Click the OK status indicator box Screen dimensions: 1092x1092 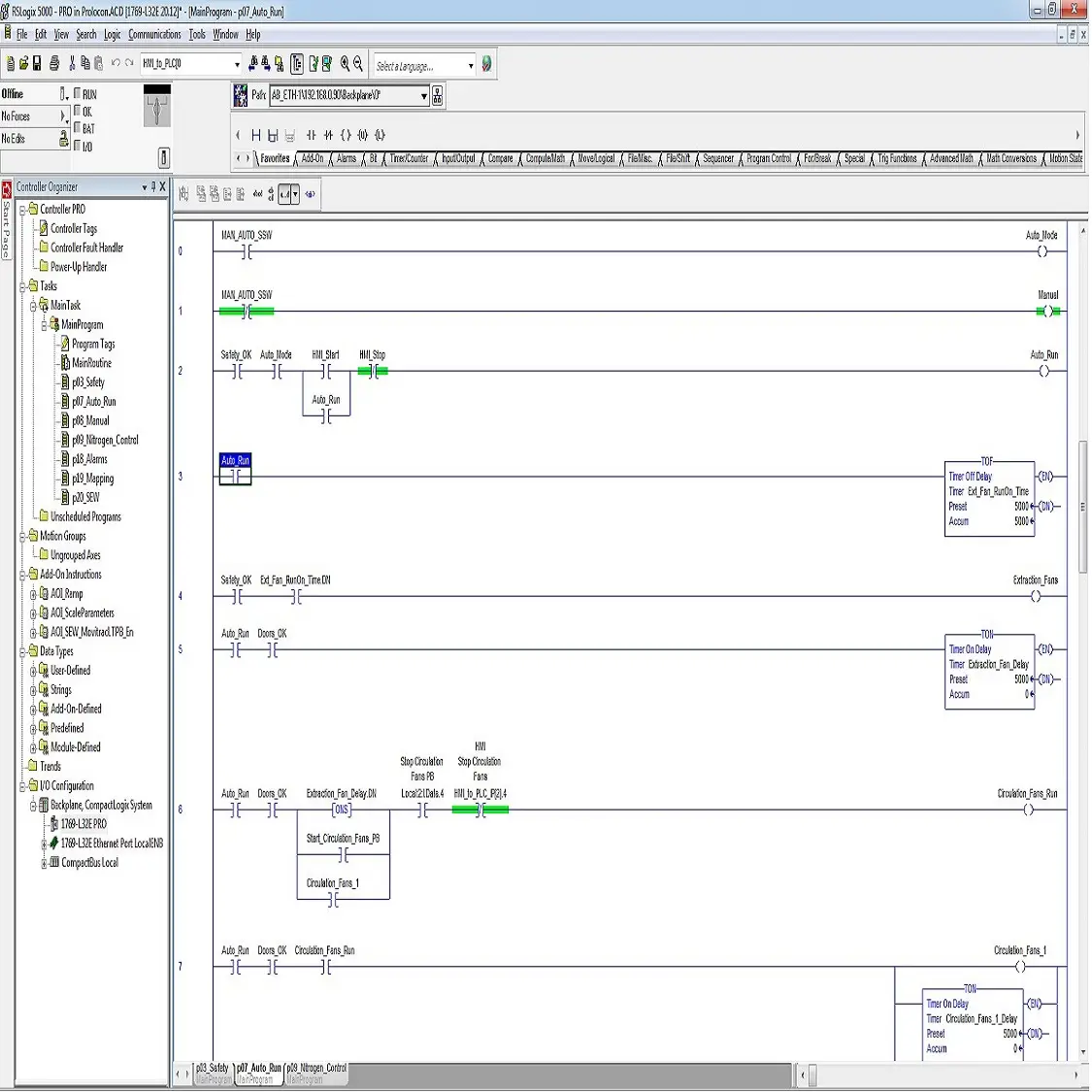coord(78,111)
